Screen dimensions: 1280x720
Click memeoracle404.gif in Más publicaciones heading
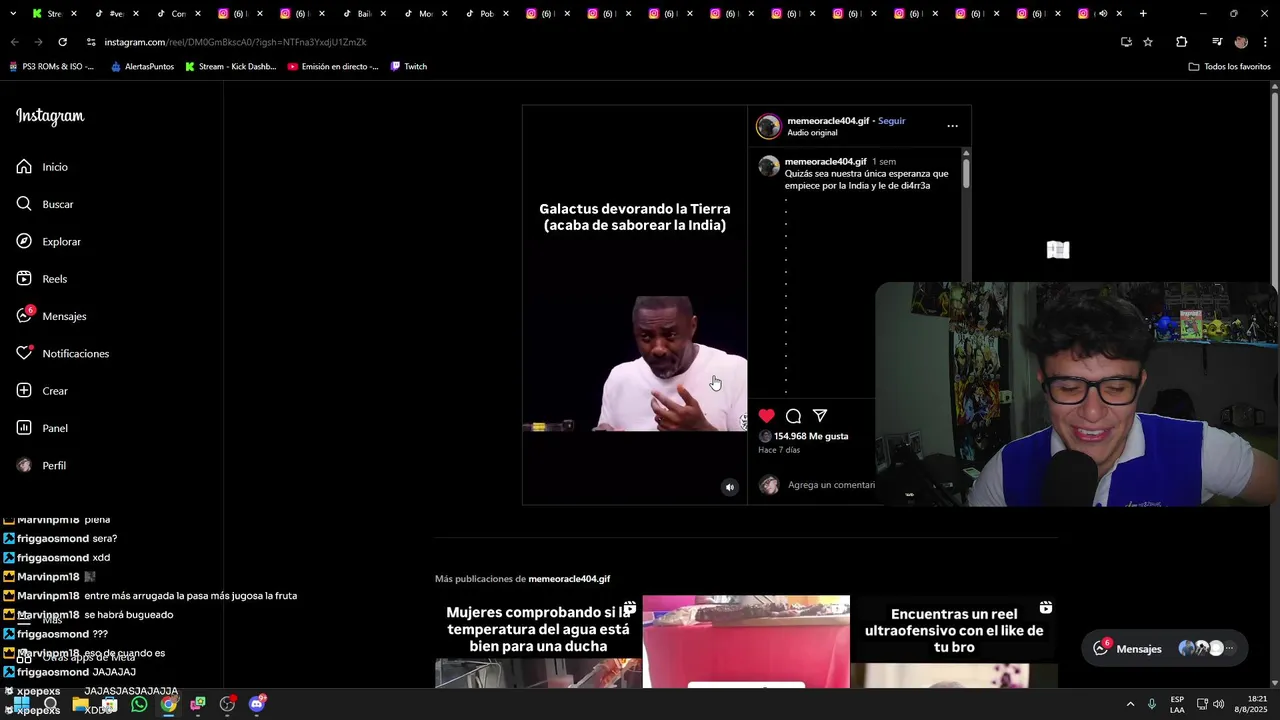pos(569,579)
